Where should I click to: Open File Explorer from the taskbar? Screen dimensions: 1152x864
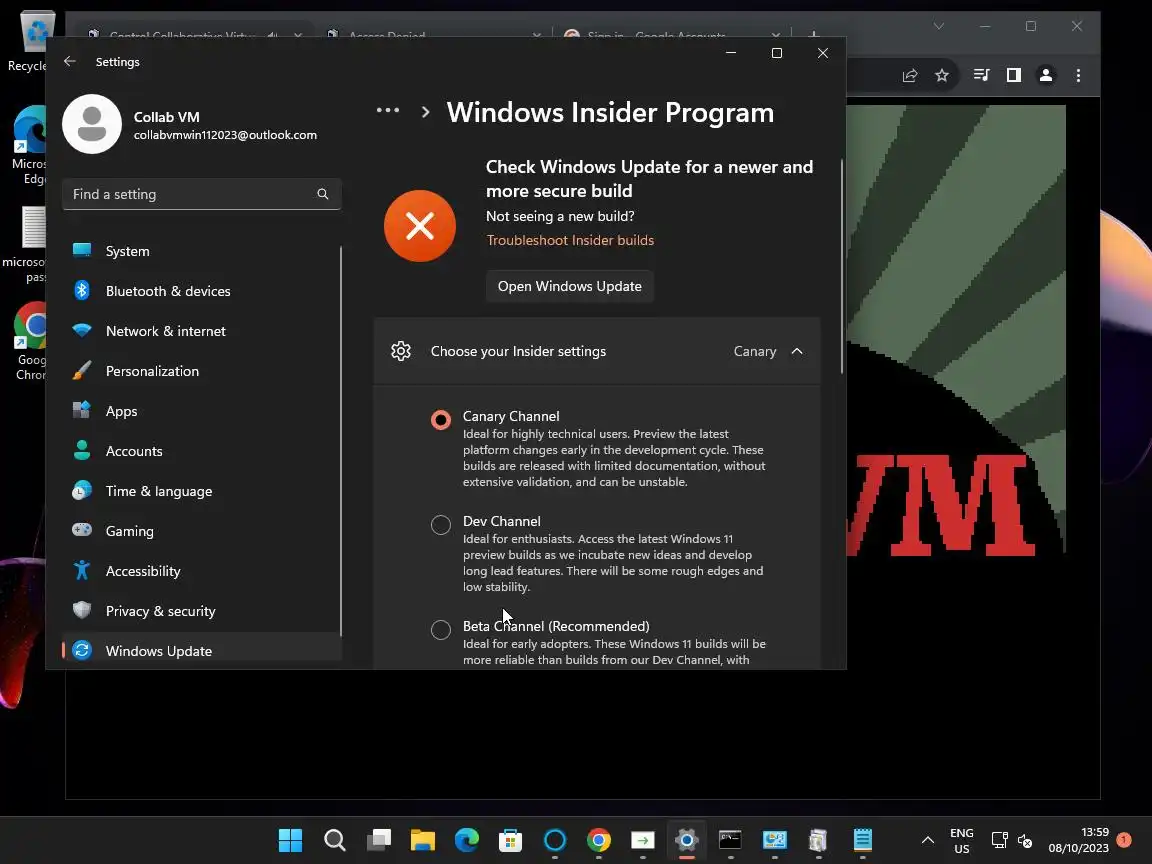pos(422,840)
